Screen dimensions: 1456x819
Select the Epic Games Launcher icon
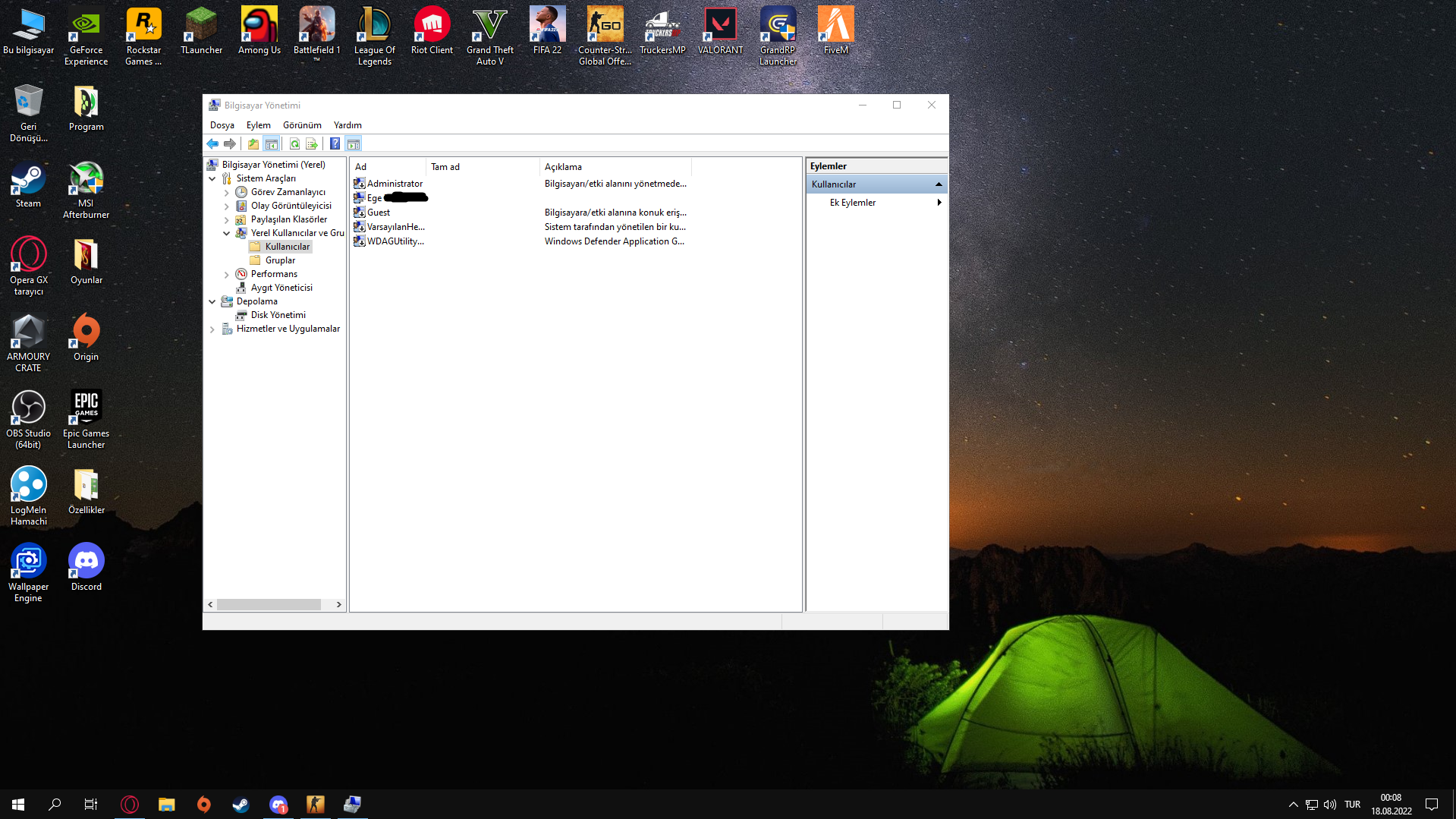tap(86, 420)
